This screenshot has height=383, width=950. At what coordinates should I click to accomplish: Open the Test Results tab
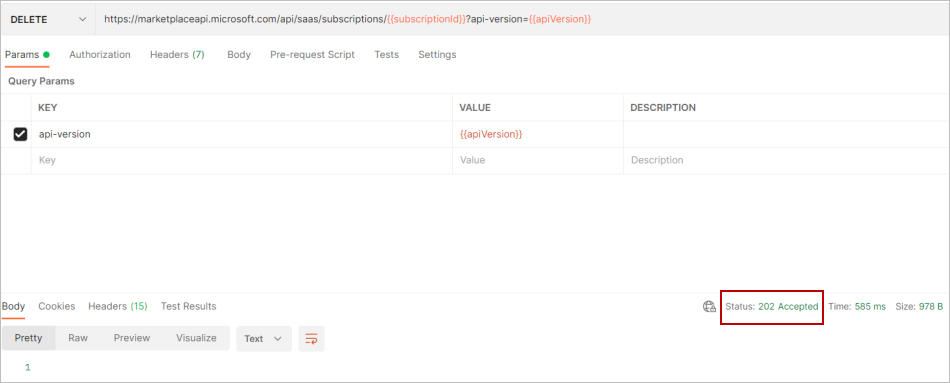tap(188, 307)
